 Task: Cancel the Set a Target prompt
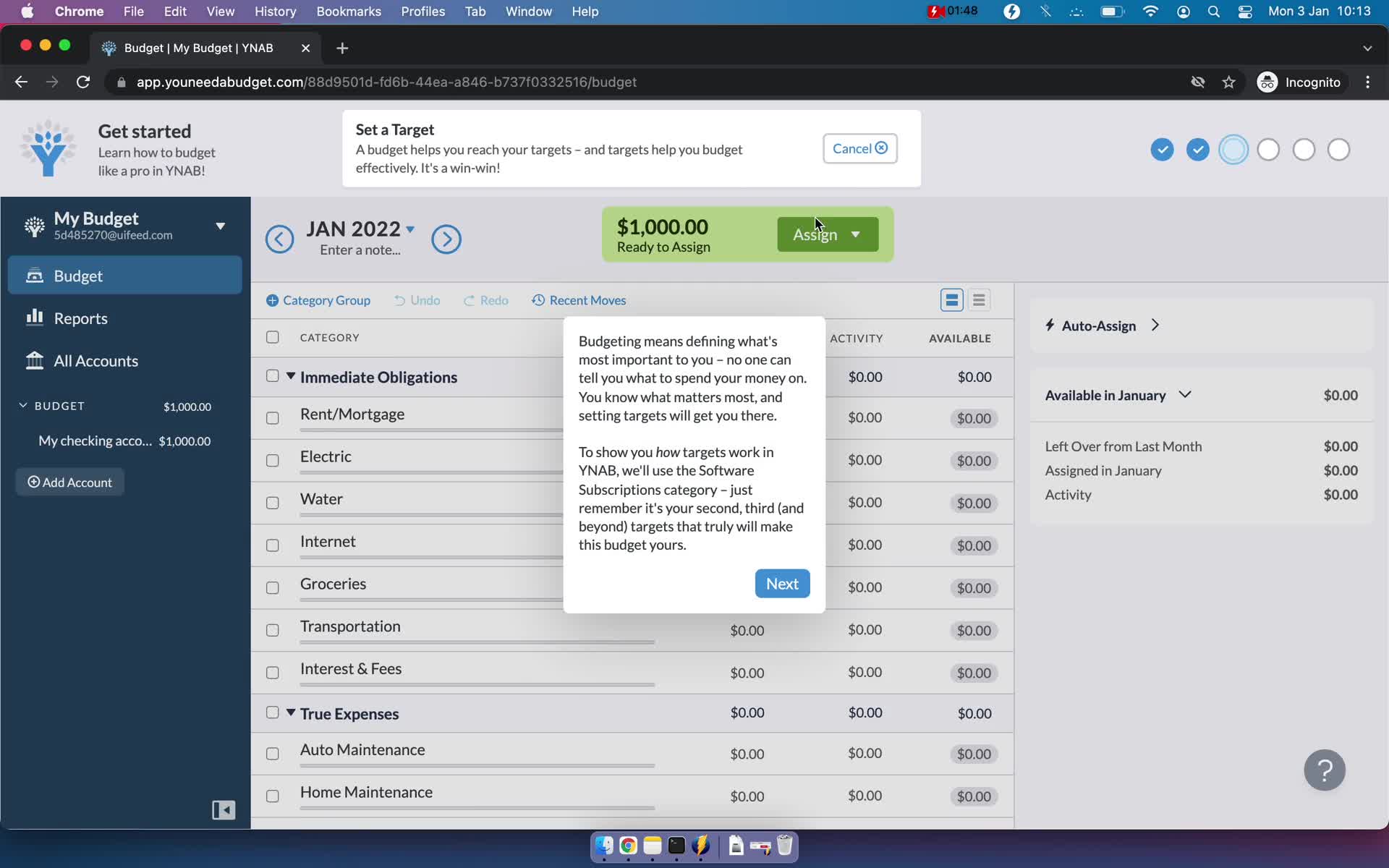[x=859, y=148]
